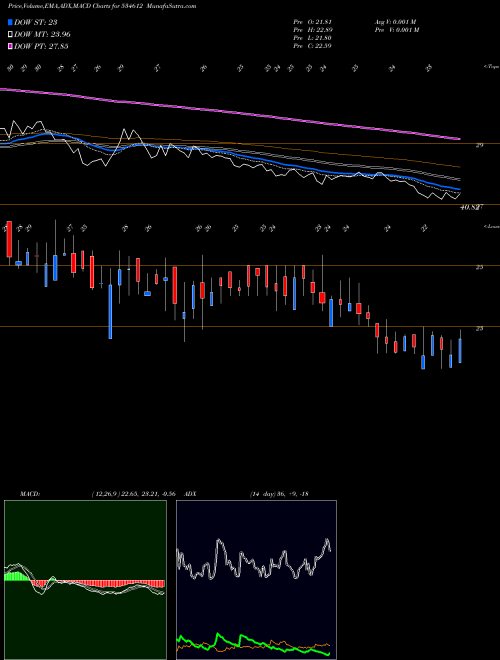
Task: Click the dark blue ADX indicator chart panel
Action: 256,580
